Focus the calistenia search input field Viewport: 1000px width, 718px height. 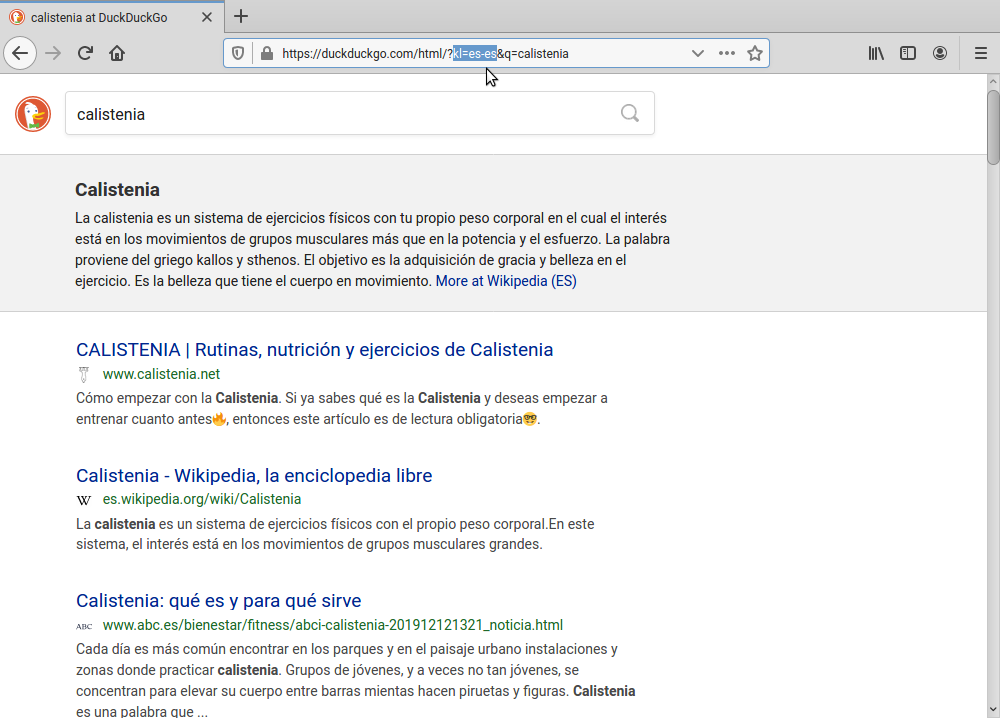point(340,114)
